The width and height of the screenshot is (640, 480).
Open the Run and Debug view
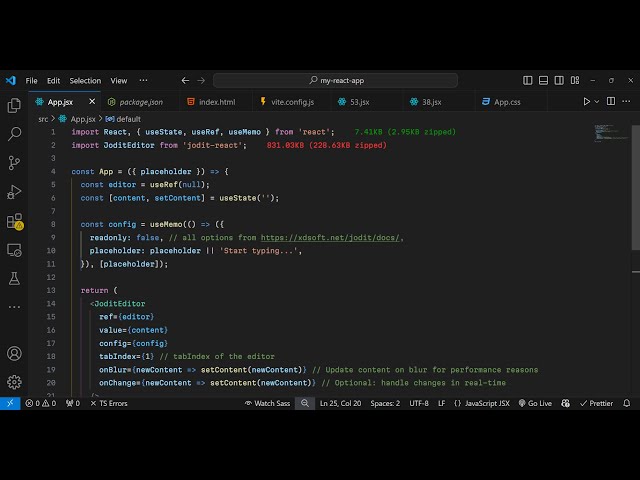pos(14,191)
